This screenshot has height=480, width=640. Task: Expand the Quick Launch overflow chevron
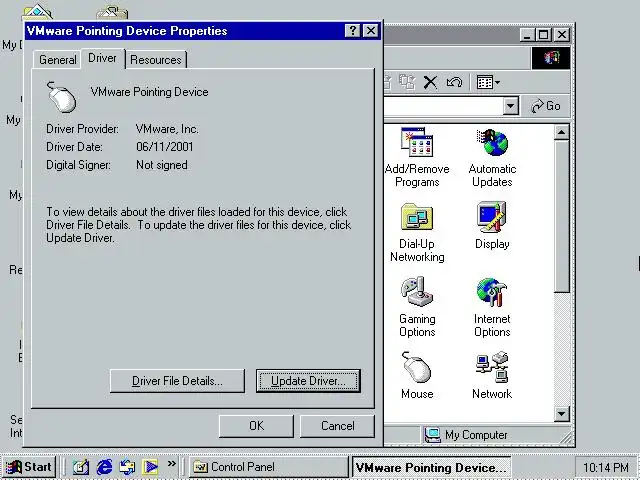point(171,463)
